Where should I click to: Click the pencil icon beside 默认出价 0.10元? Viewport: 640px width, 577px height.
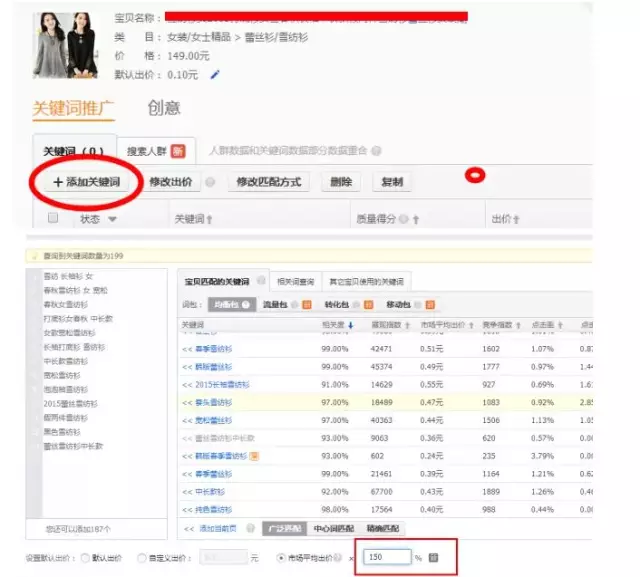tap(215, 75)
